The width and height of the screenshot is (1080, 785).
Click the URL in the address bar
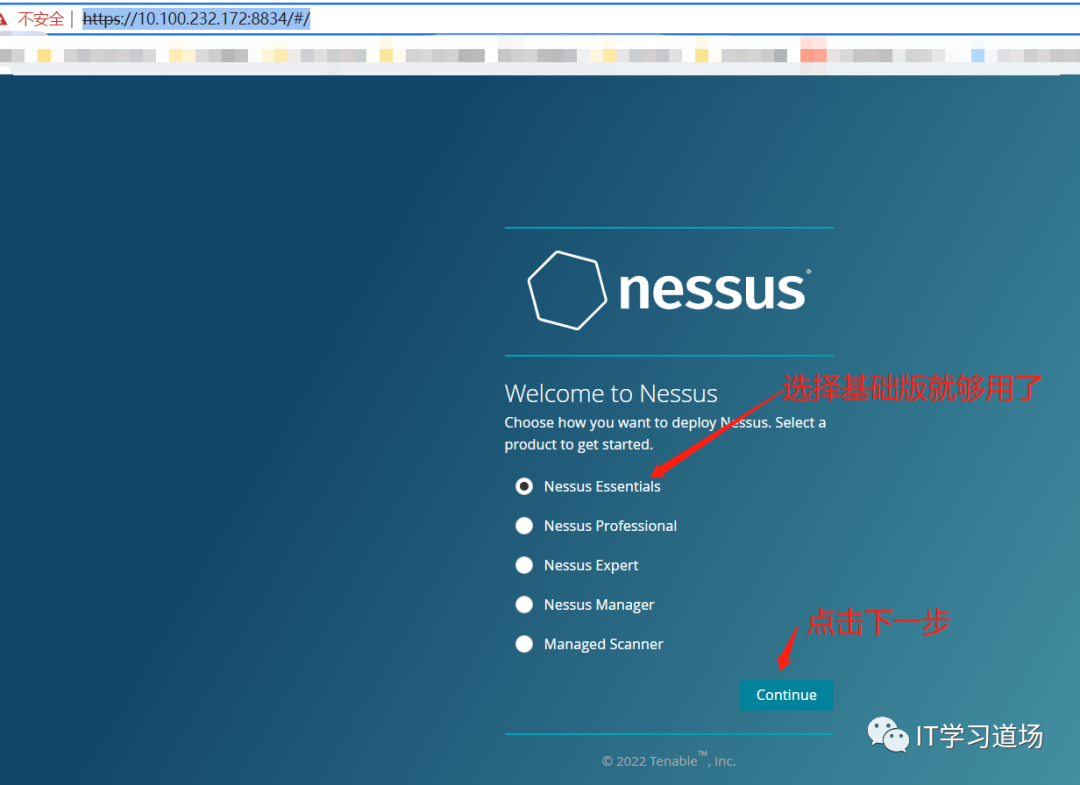pos(196,19)
